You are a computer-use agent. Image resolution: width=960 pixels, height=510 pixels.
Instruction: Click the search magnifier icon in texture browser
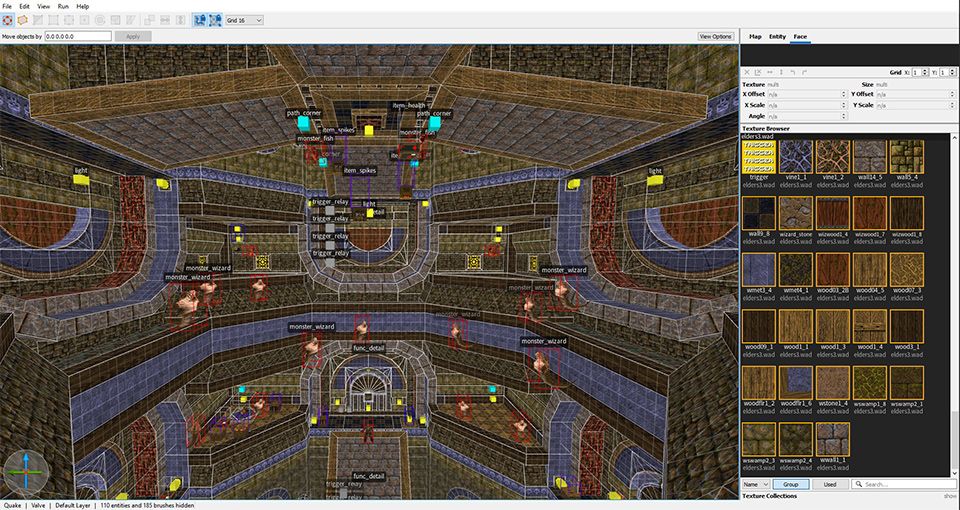(859, 484)
